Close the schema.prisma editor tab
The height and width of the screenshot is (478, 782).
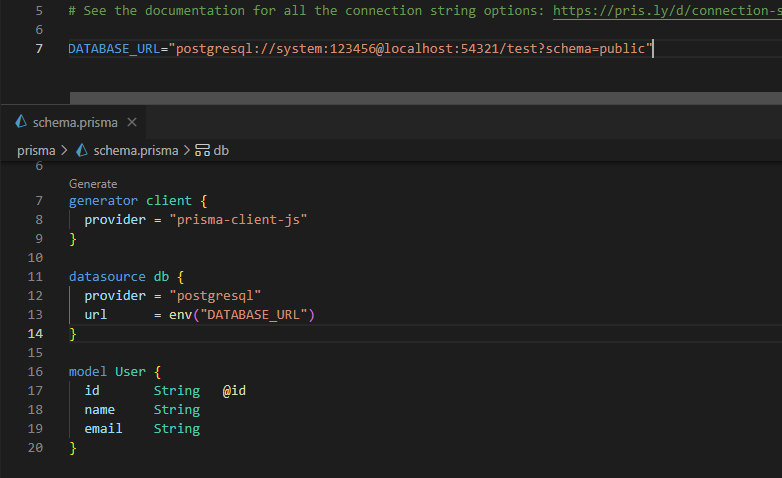point(132,122)
